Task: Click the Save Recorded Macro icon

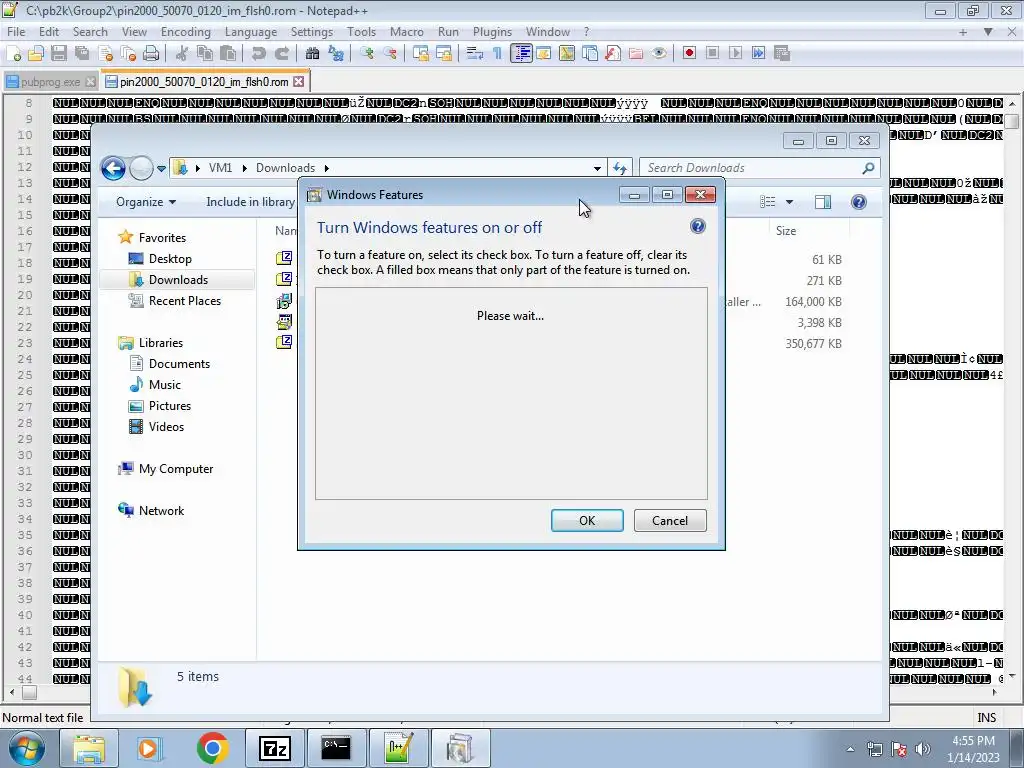Action: click(782, 54)
